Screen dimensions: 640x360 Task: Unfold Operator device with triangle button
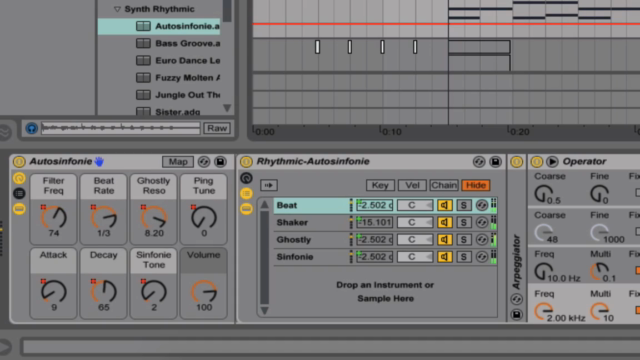pos(552,162)
